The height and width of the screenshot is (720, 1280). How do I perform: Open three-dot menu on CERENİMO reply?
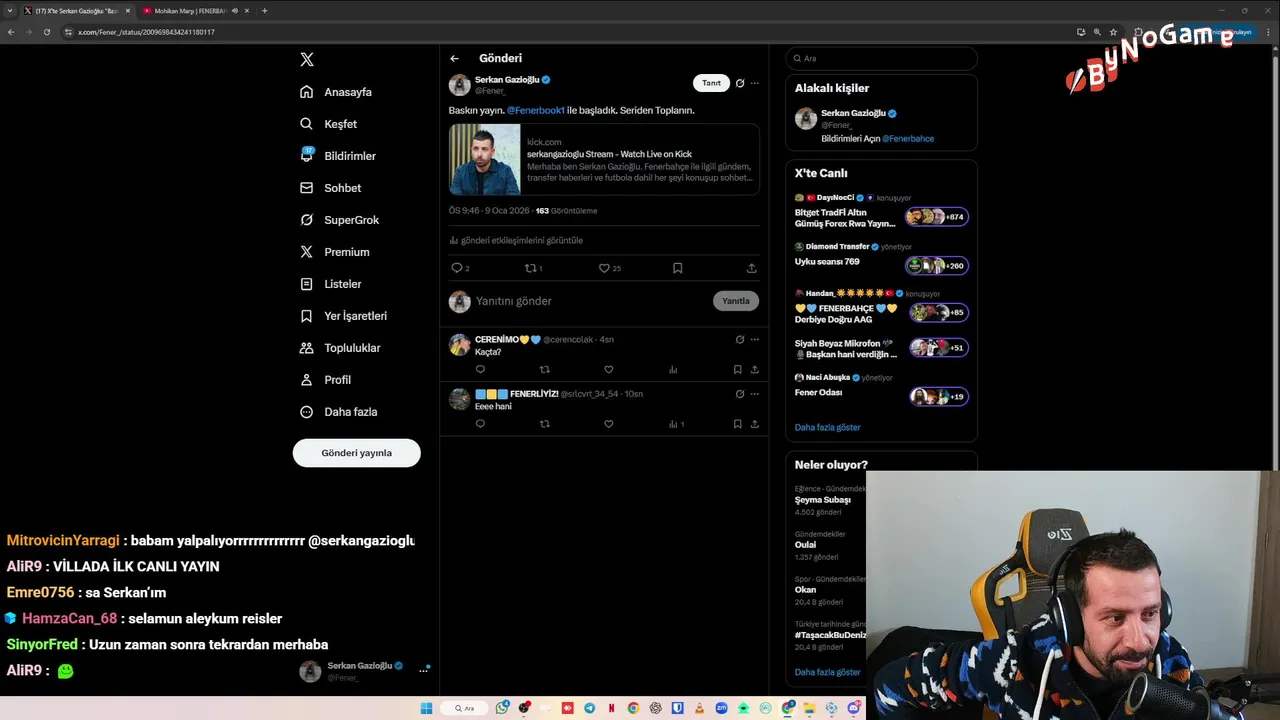click(x=755, y=339)
